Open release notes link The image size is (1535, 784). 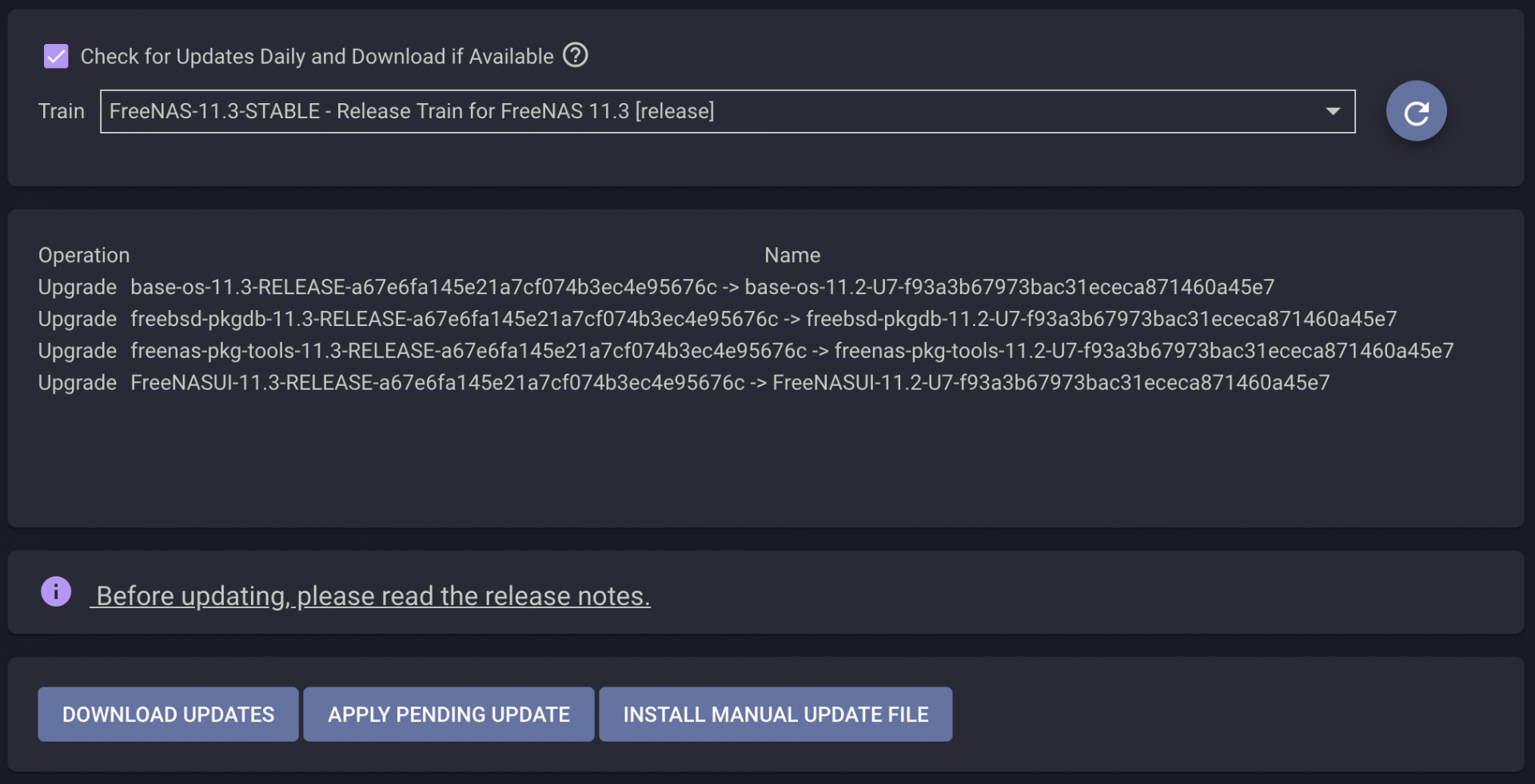(371, 596)
